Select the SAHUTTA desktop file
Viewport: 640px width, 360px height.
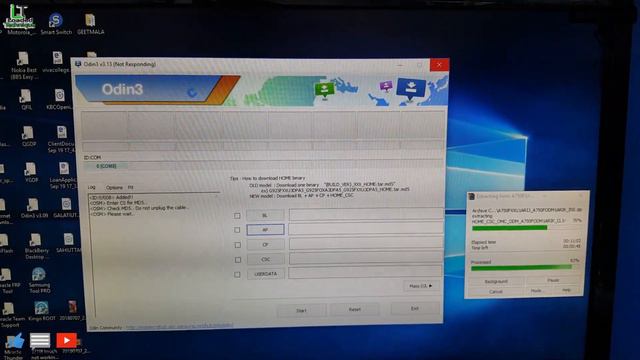69,243
